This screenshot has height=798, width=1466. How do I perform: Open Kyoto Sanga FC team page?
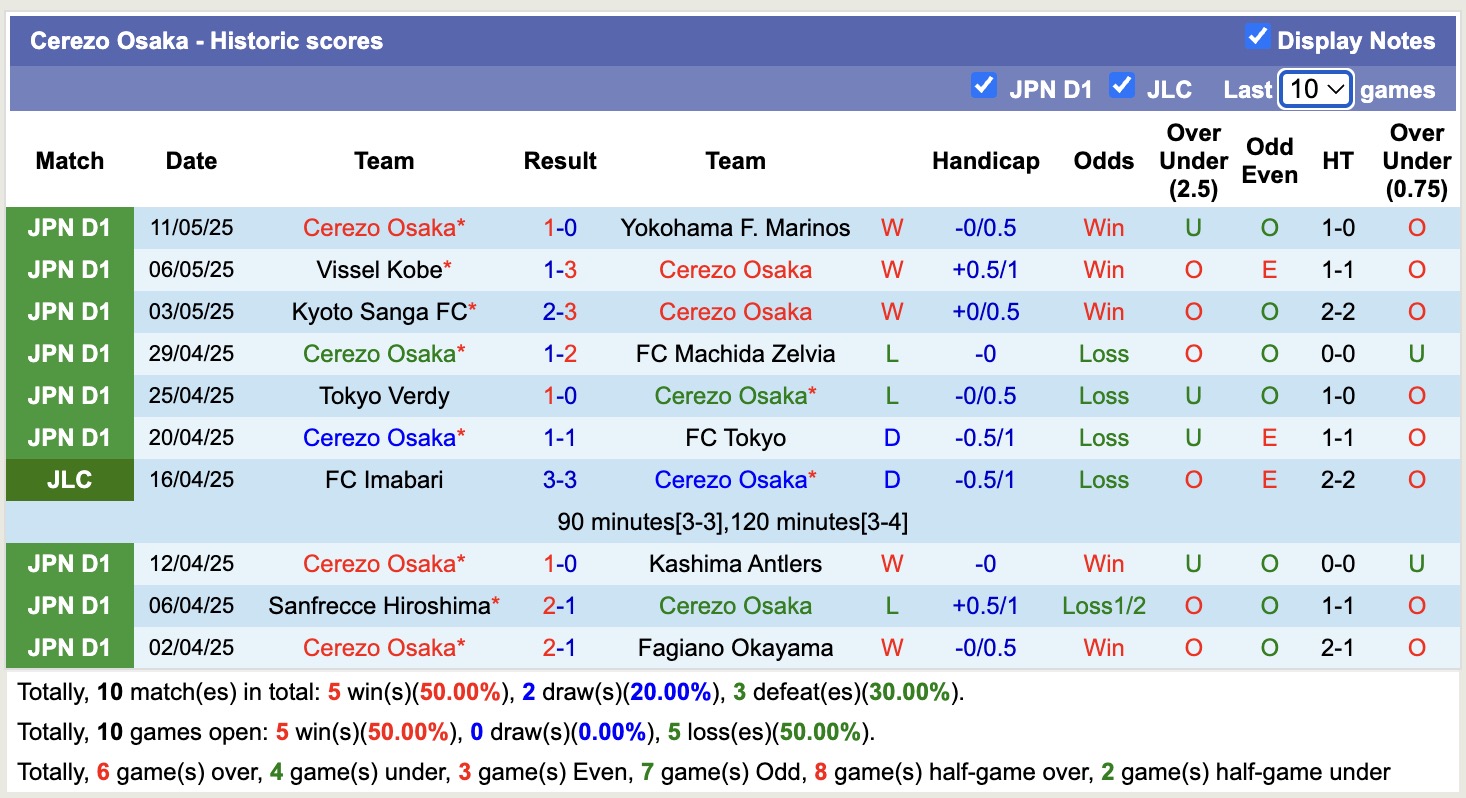tap(384, 311)
